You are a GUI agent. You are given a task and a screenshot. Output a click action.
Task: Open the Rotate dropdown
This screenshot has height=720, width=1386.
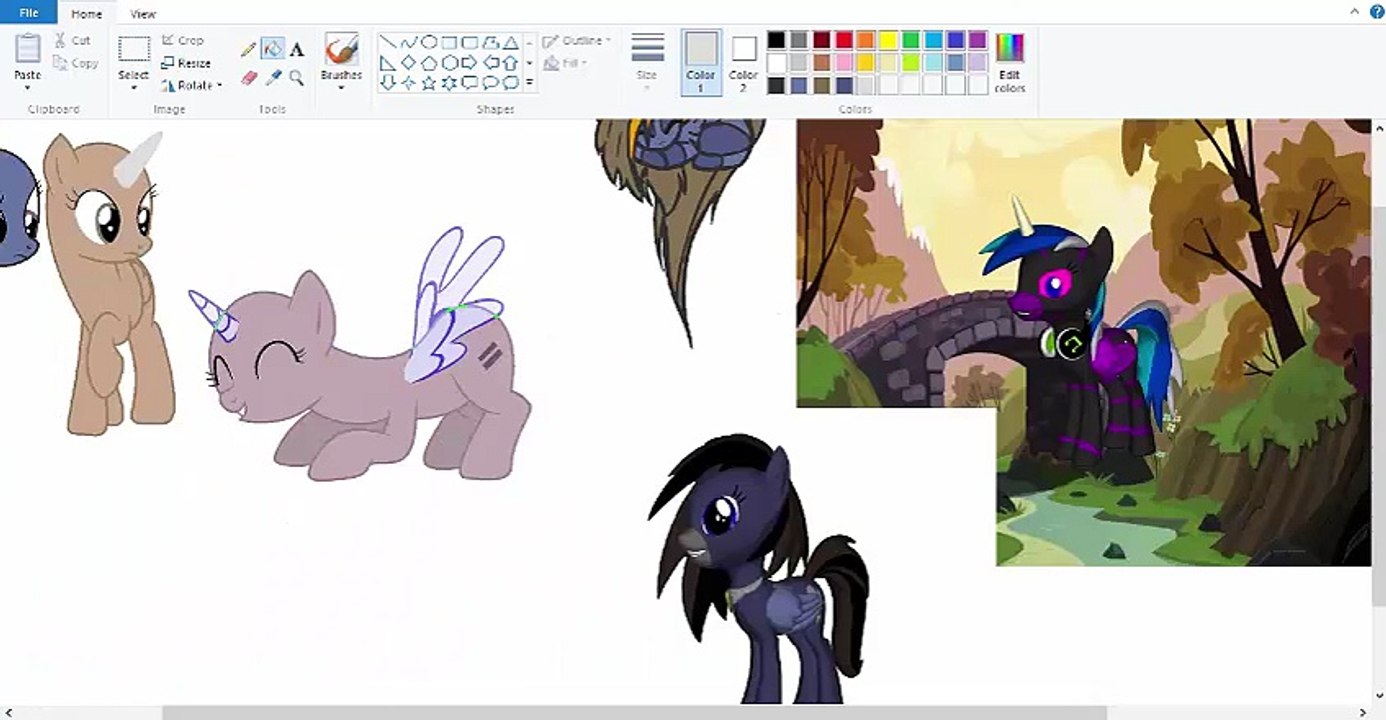[x=191, y=86]
